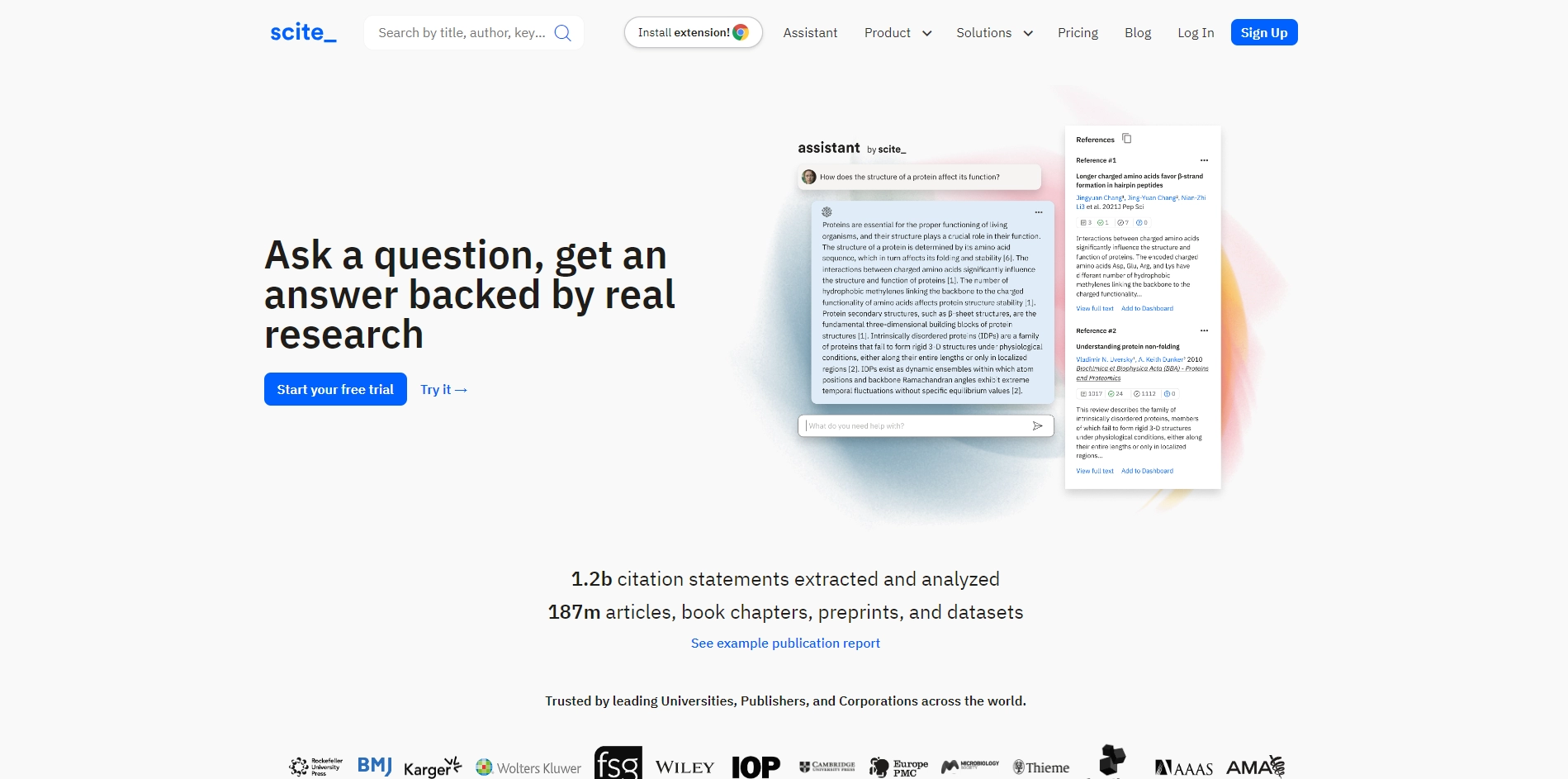The width and height of the screenshot is (1568, 779).
Task: Open the Blog nav link
Action: tap(1138, 33)
